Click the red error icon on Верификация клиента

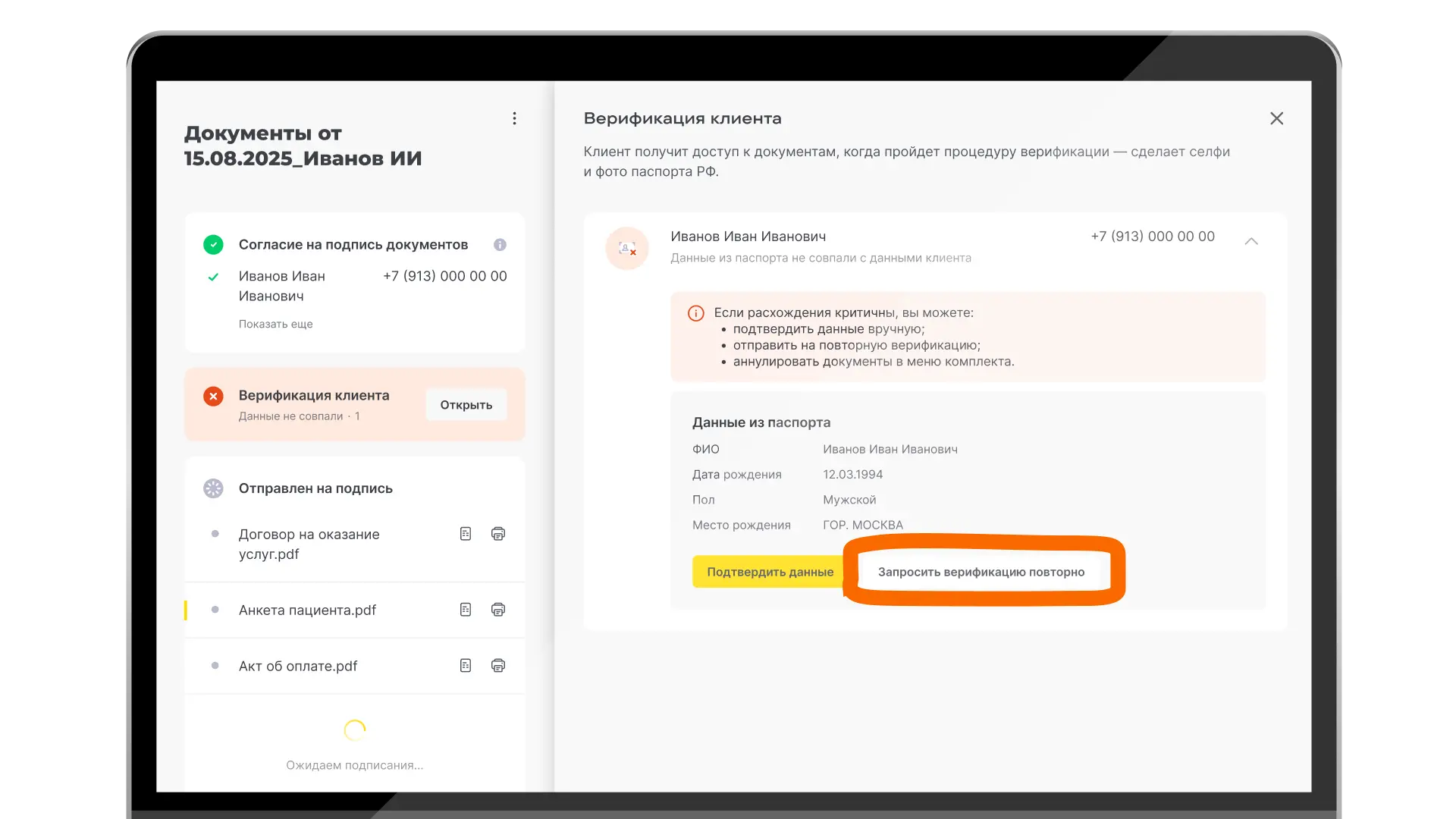tap(213, 395)
